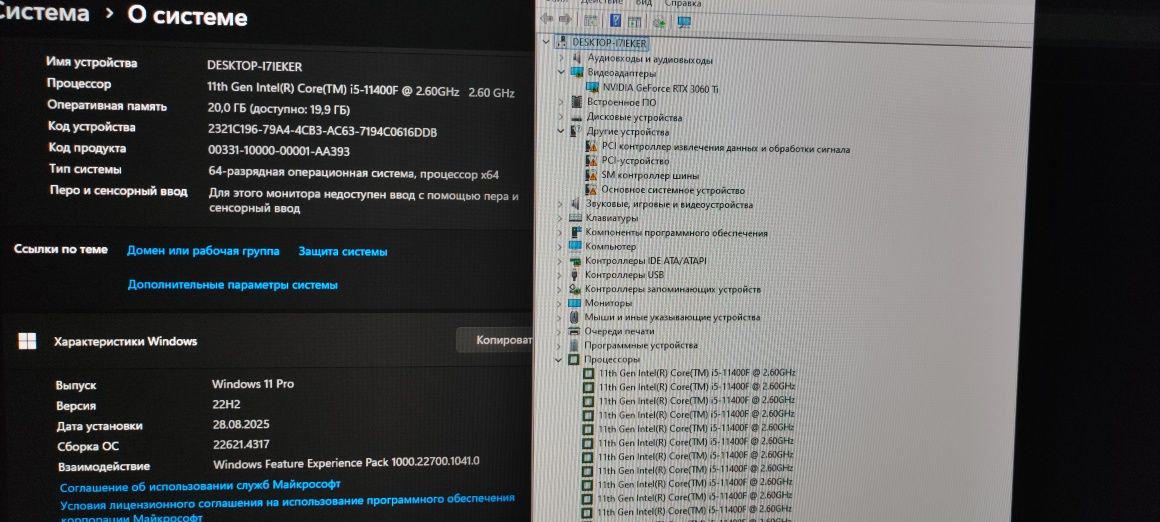Select the PCI-устройство tree label
Viewport: 1160px width, 522px height.
pyautogui.click(x=635, y=161)
